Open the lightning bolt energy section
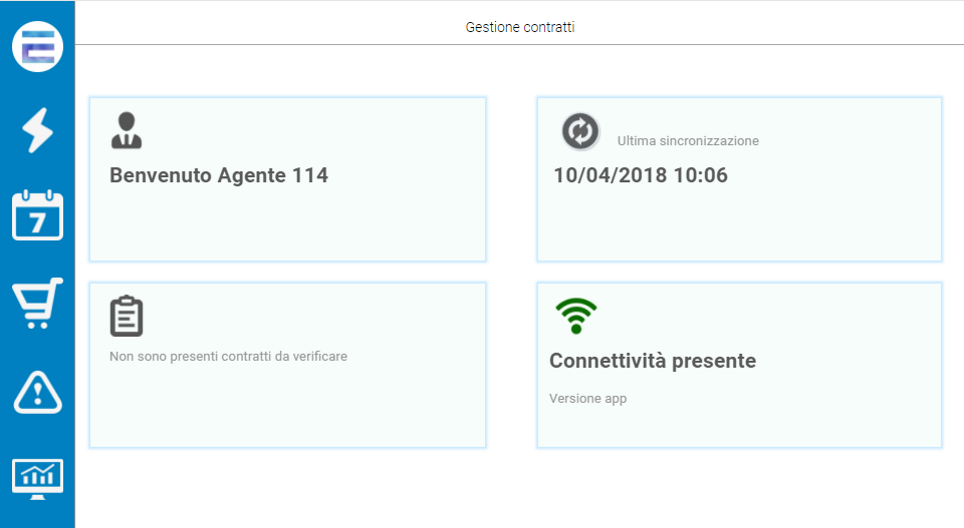 point(38,130)
